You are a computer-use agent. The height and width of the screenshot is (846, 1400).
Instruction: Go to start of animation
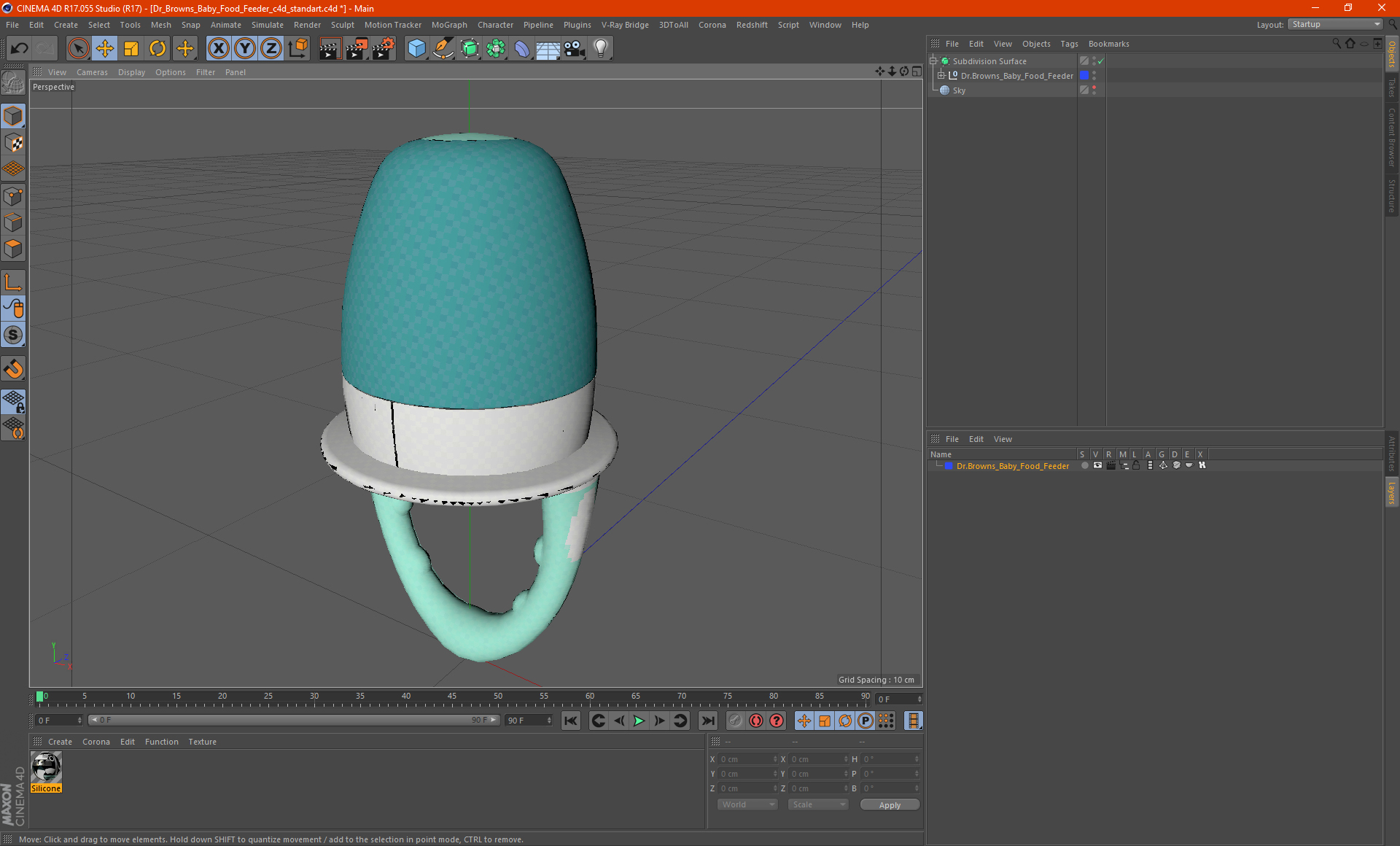click(571, 721)
